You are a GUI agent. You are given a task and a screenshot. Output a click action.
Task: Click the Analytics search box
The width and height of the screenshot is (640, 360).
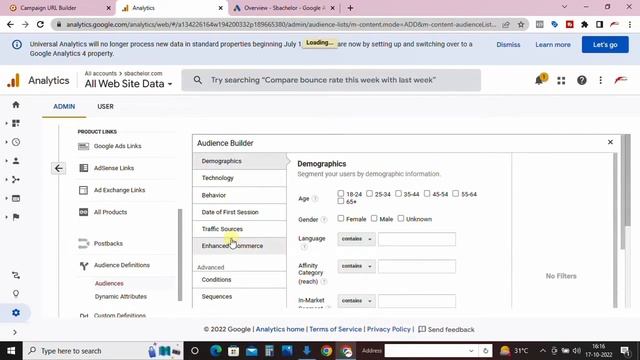(331, 80)
